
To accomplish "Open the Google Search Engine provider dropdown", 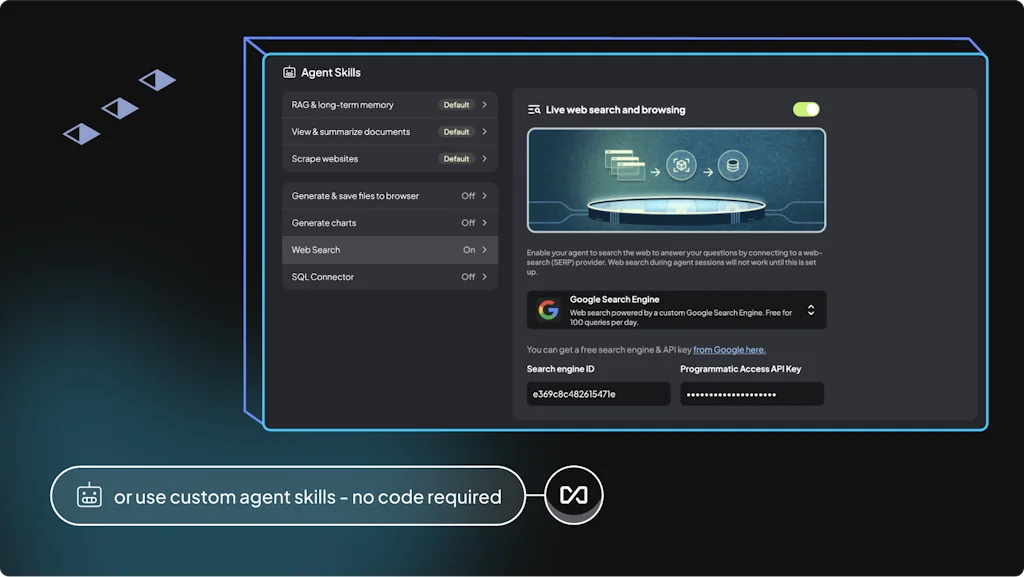I will 810,310.
